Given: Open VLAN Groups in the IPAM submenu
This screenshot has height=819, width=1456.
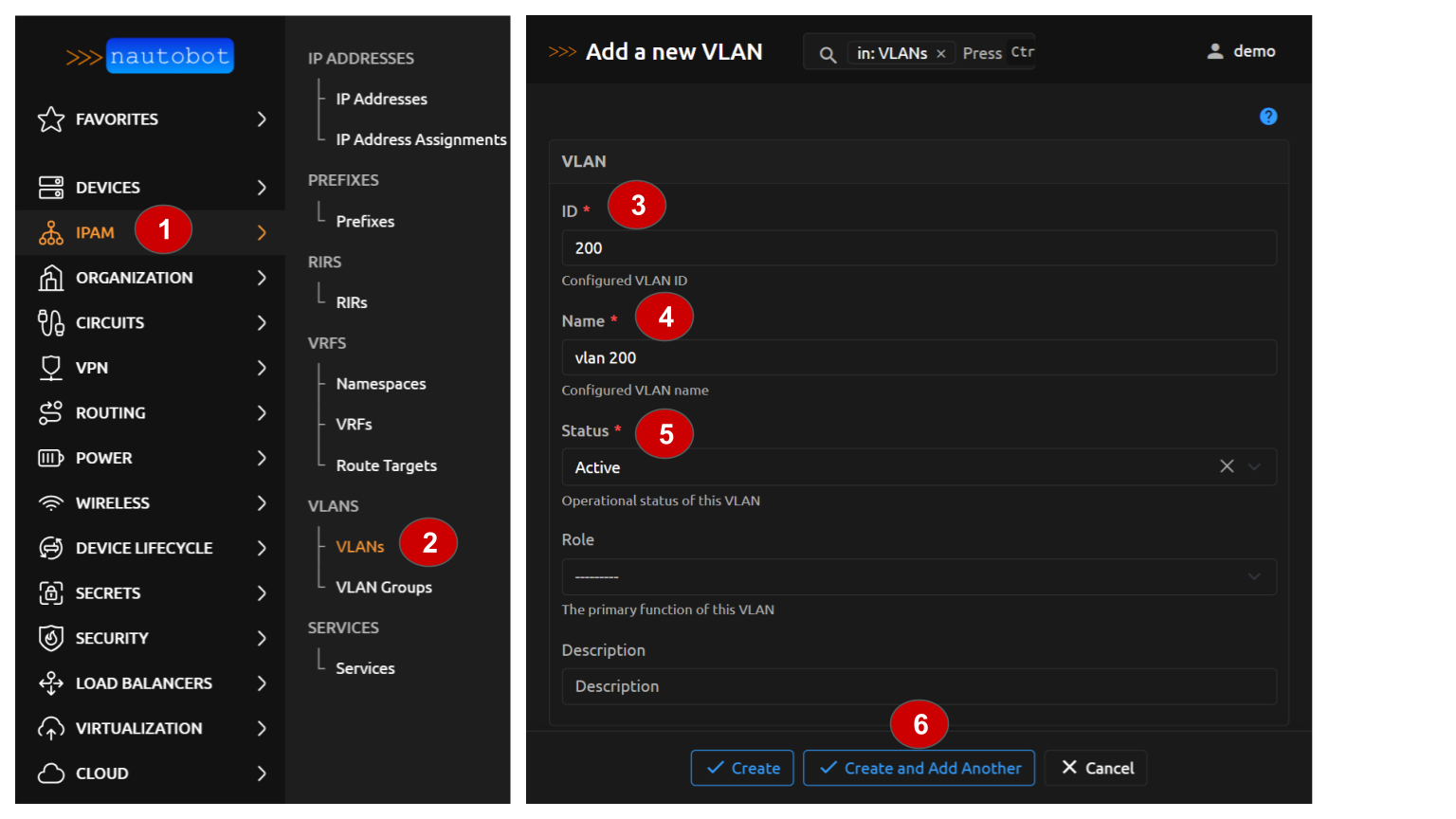Looking at the screenshot, I should 384,588.
